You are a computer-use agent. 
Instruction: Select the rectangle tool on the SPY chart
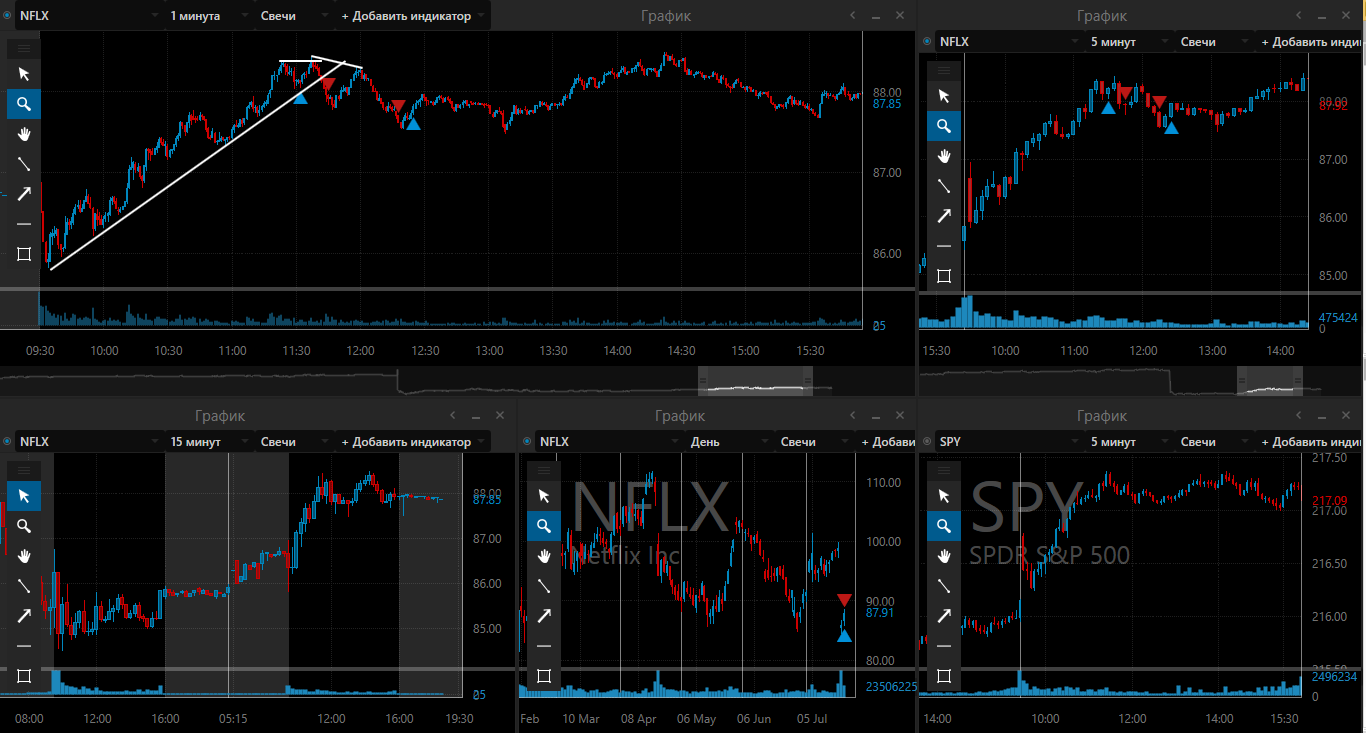(x=944, y=676)
